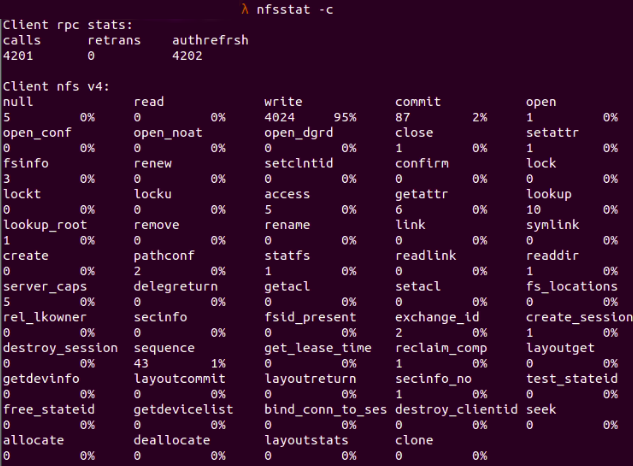Click the 'create_session' operation label
The width and height of the screenshot is (633, 466).
[x=579, y=317]
